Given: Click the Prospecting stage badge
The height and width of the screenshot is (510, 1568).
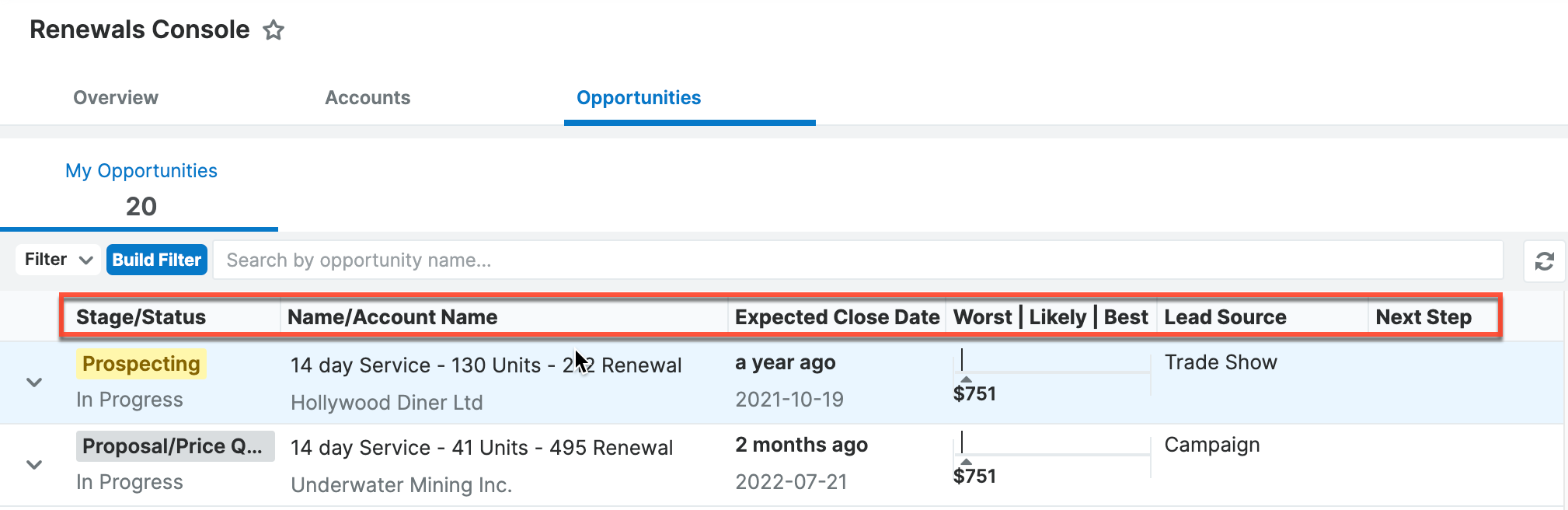Looking at the screenshot, I should point(141,364).
